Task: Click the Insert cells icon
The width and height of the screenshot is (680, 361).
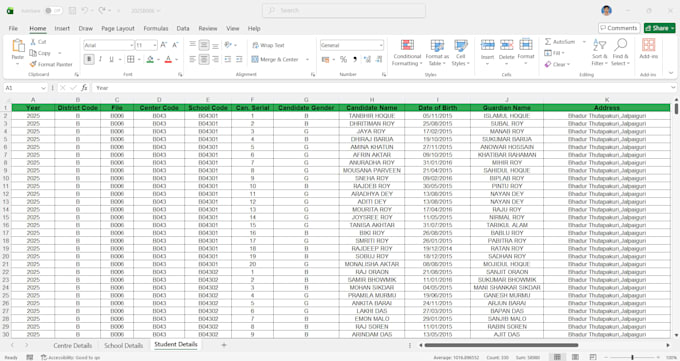Action: coord(487,45)
